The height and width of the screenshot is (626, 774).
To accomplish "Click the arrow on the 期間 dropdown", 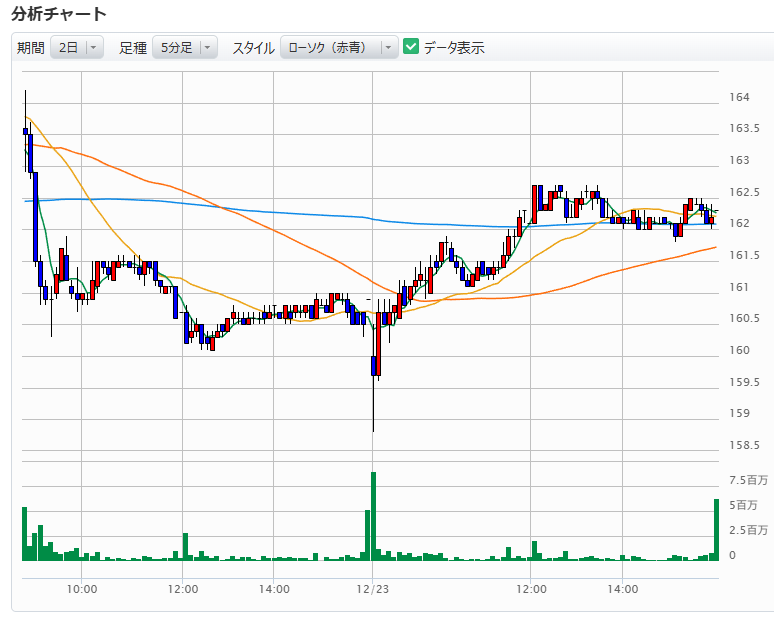I will (93, 47).
